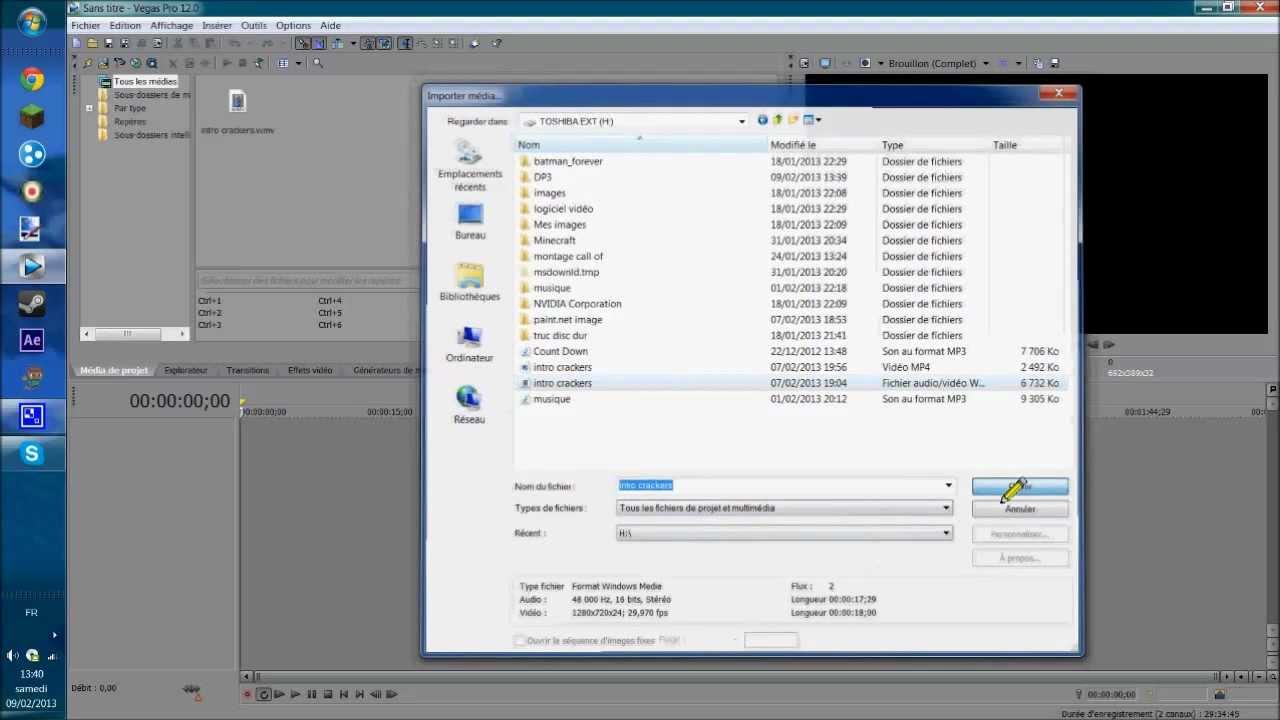
Task: Click Ouvrir button in import dialog
Action: 1020,486
